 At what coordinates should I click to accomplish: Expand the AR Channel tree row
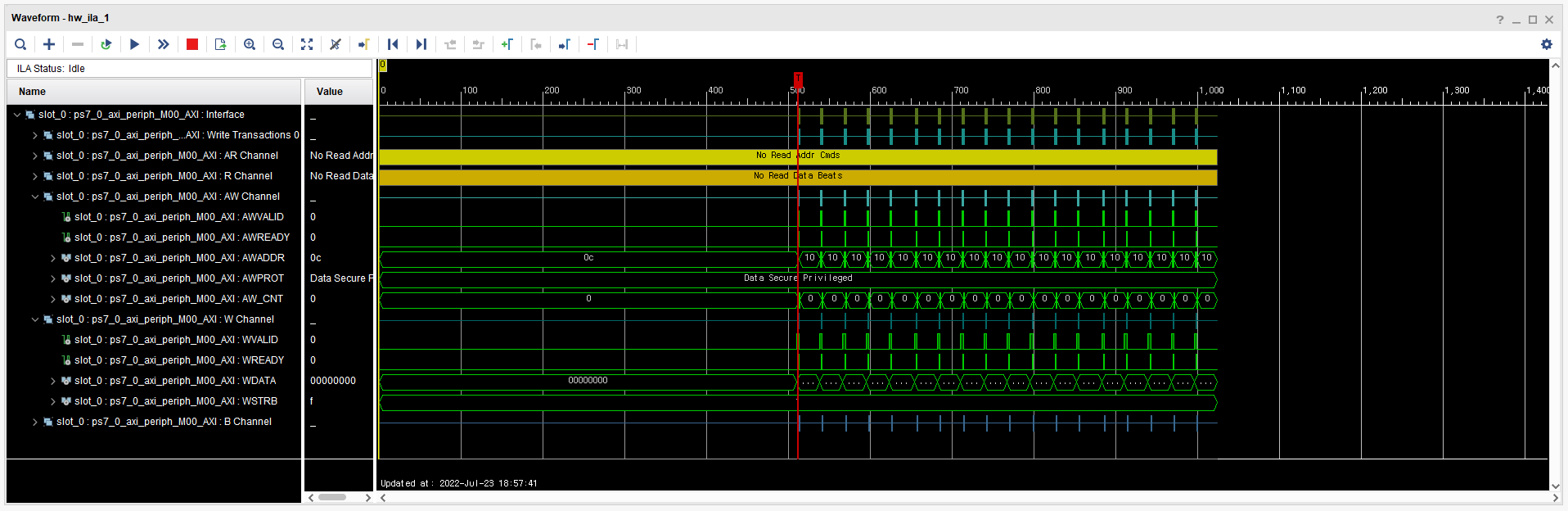click(35, 156)
